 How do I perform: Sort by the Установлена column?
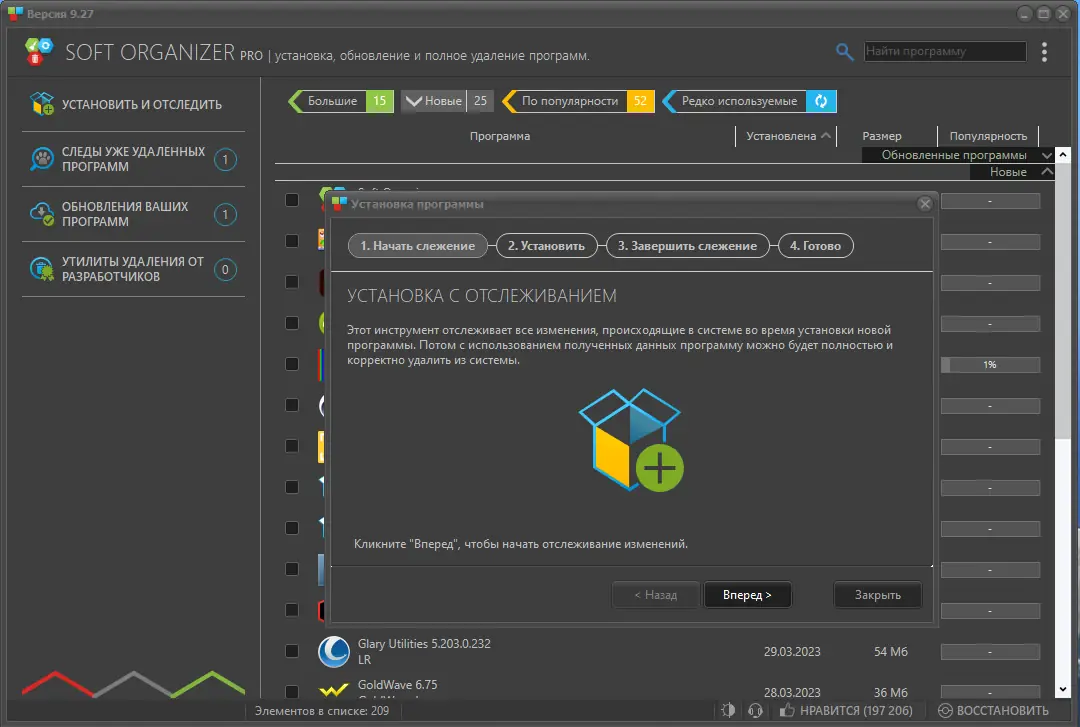coord(787,136)
